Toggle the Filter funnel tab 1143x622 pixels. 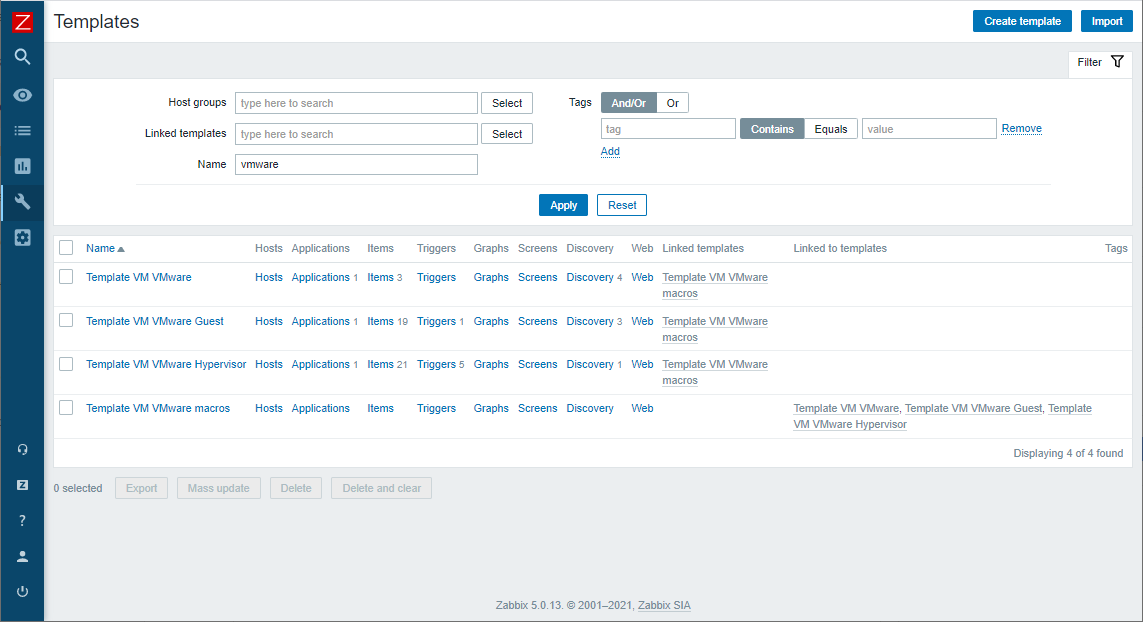click(x=1100, y=62)
